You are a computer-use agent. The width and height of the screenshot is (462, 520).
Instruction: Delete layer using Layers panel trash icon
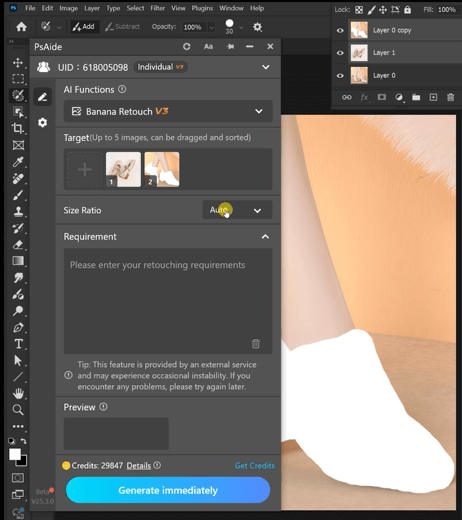point(450,97)
